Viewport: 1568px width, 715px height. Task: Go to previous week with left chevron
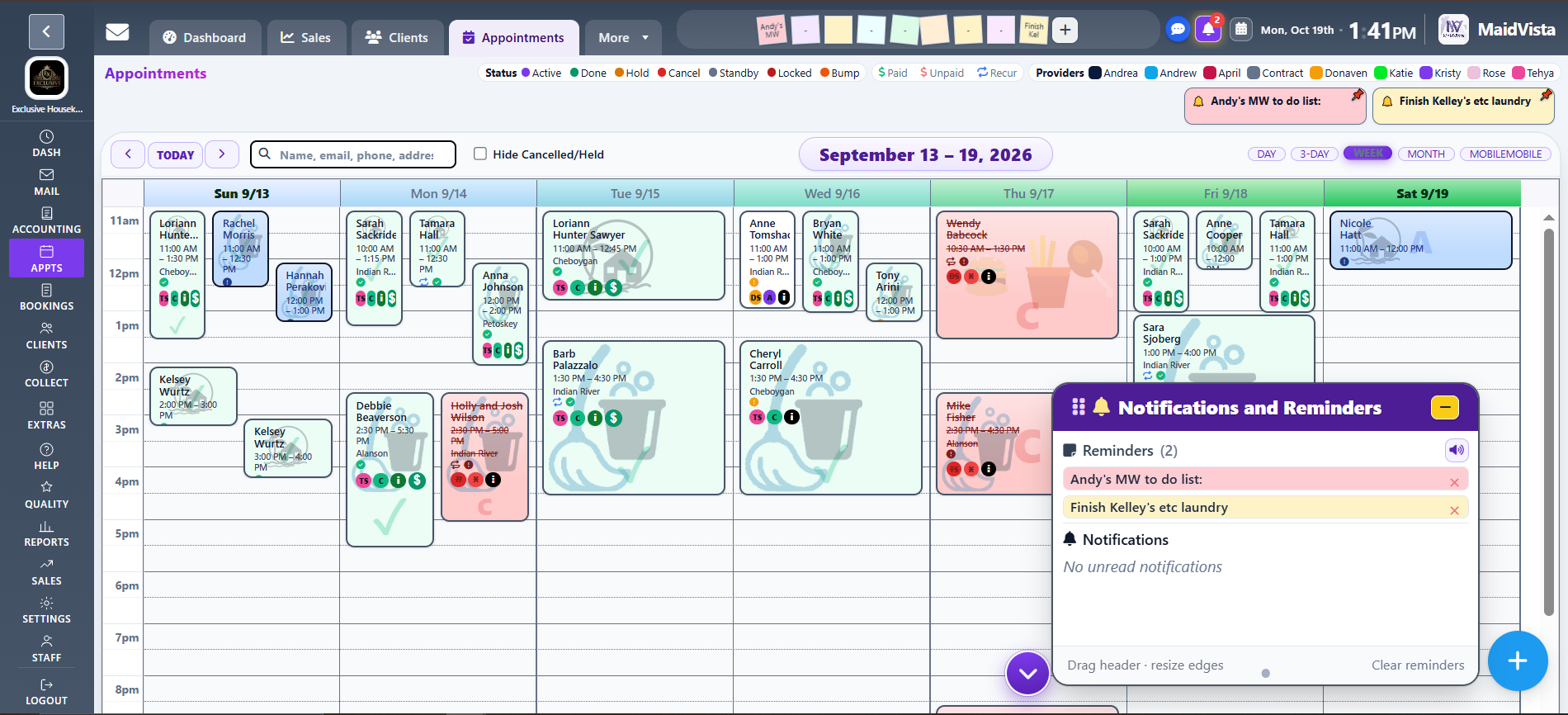[x=128, y=154]
